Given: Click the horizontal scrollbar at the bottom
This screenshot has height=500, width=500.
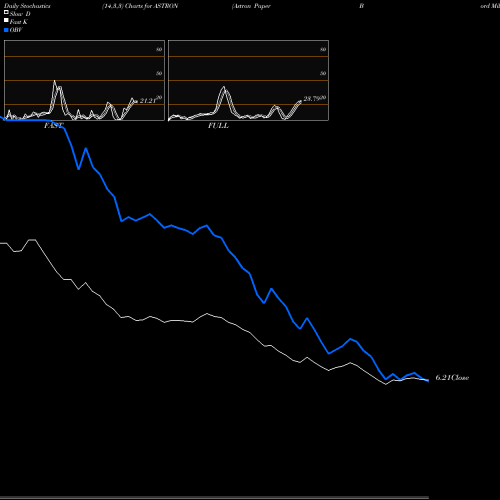Looking at the screenshot, I should pos(214,498).
